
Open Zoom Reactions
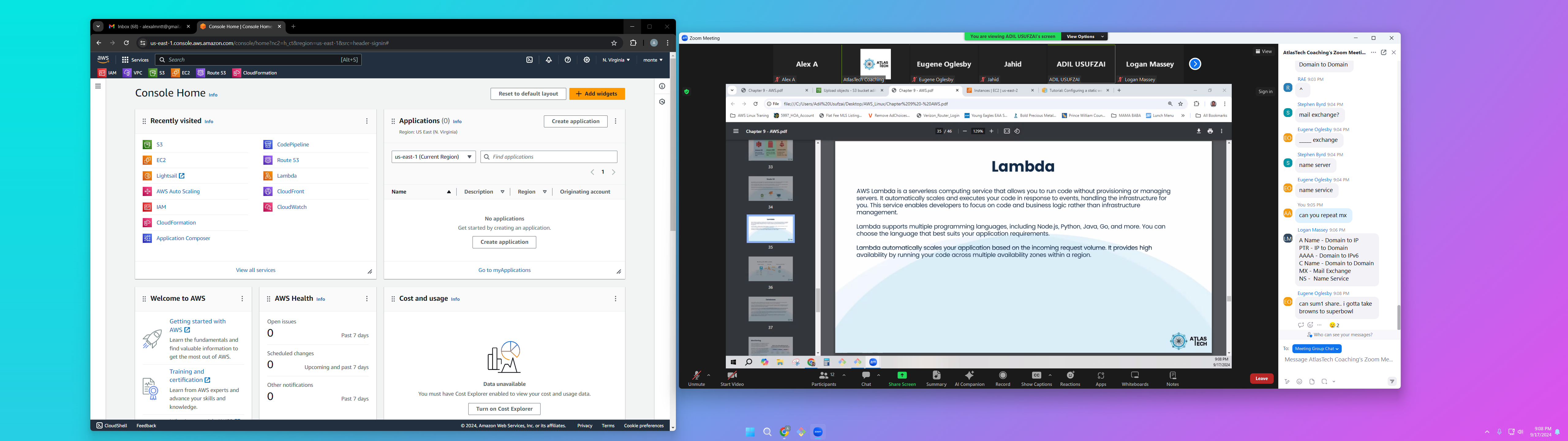pos(1070,376)
